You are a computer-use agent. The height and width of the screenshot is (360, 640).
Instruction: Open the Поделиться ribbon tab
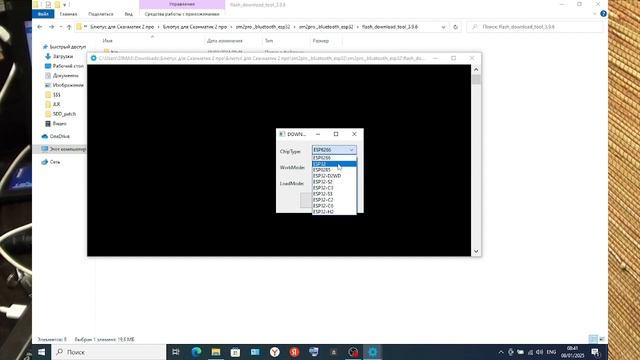101,14
